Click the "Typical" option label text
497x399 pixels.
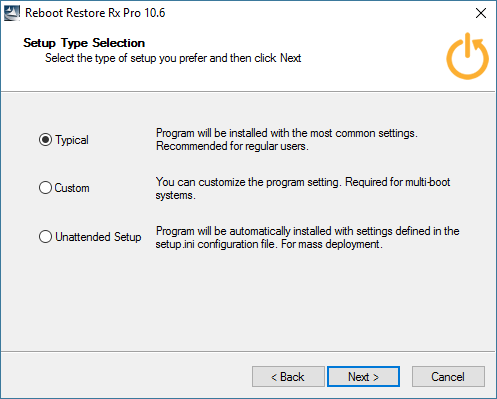72,140
